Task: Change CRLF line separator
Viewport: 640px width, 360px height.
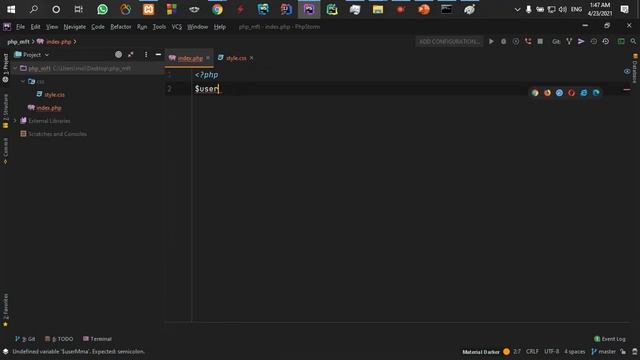Action: (532, 351)
